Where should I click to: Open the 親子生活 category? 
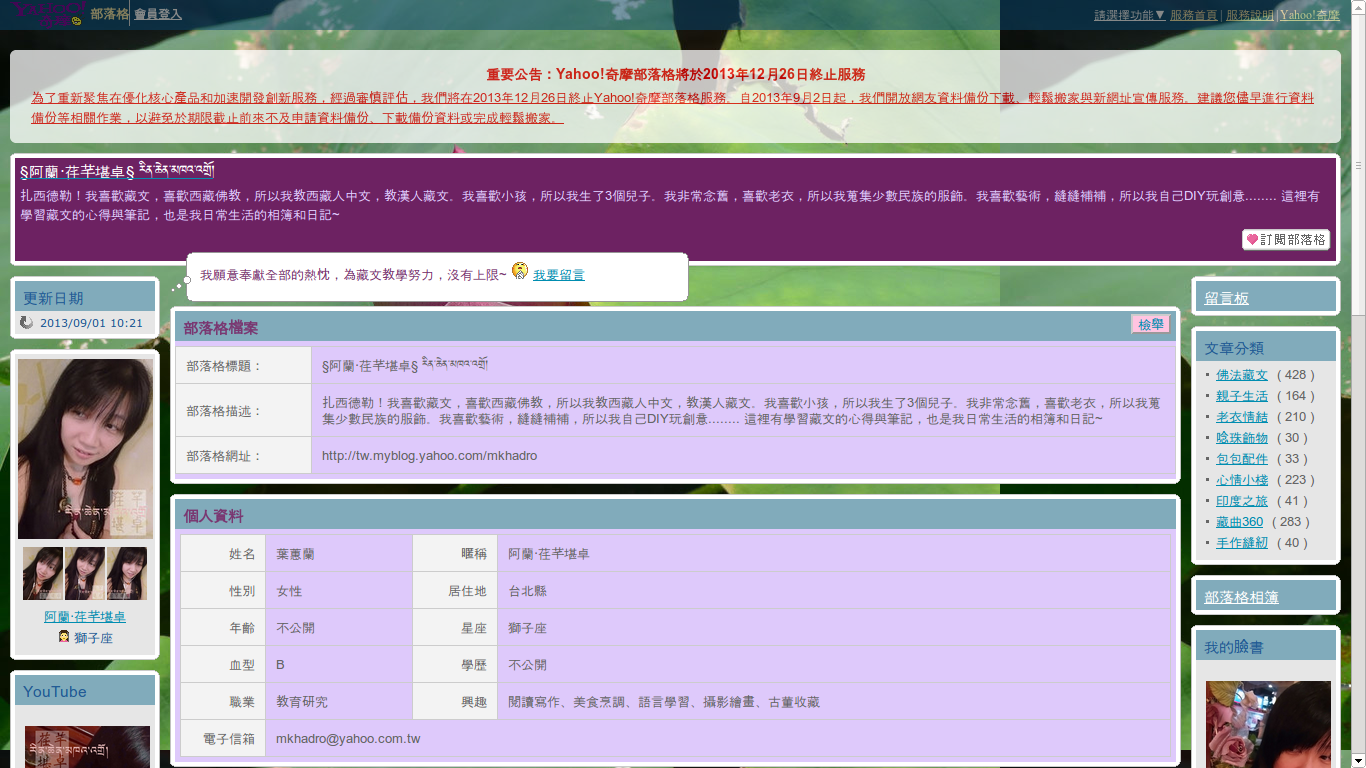coord(1241,396)
